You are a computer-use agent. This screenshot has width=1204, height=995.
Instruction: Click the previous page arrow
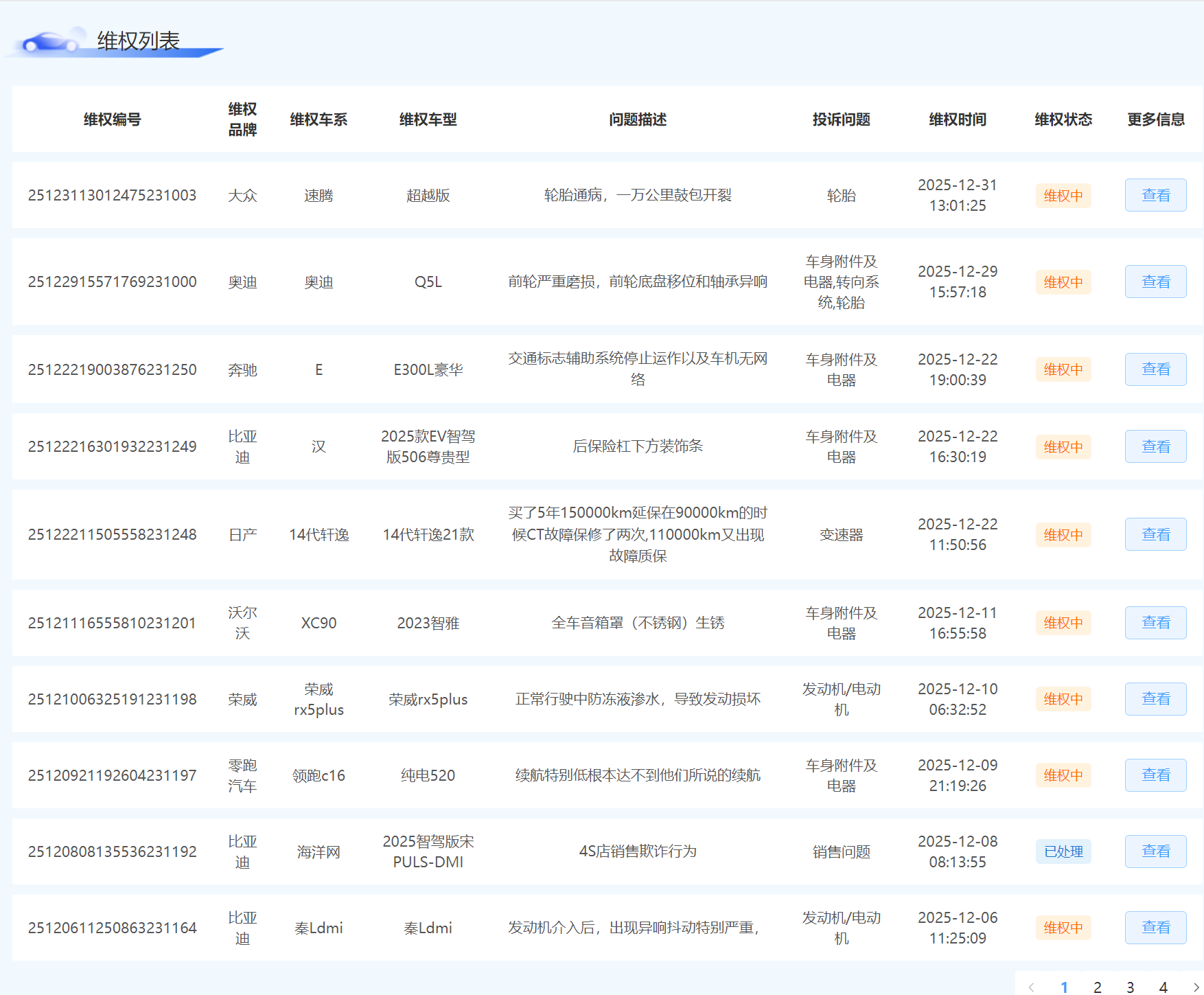pyautogui.click(x=1031, y=987)
